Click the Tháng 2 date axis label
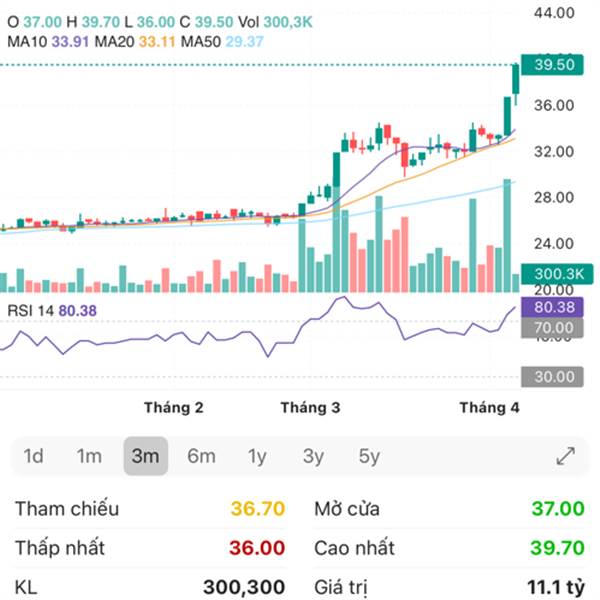Image resolution: width=600 pixels, height=600 pixels. 174,408
